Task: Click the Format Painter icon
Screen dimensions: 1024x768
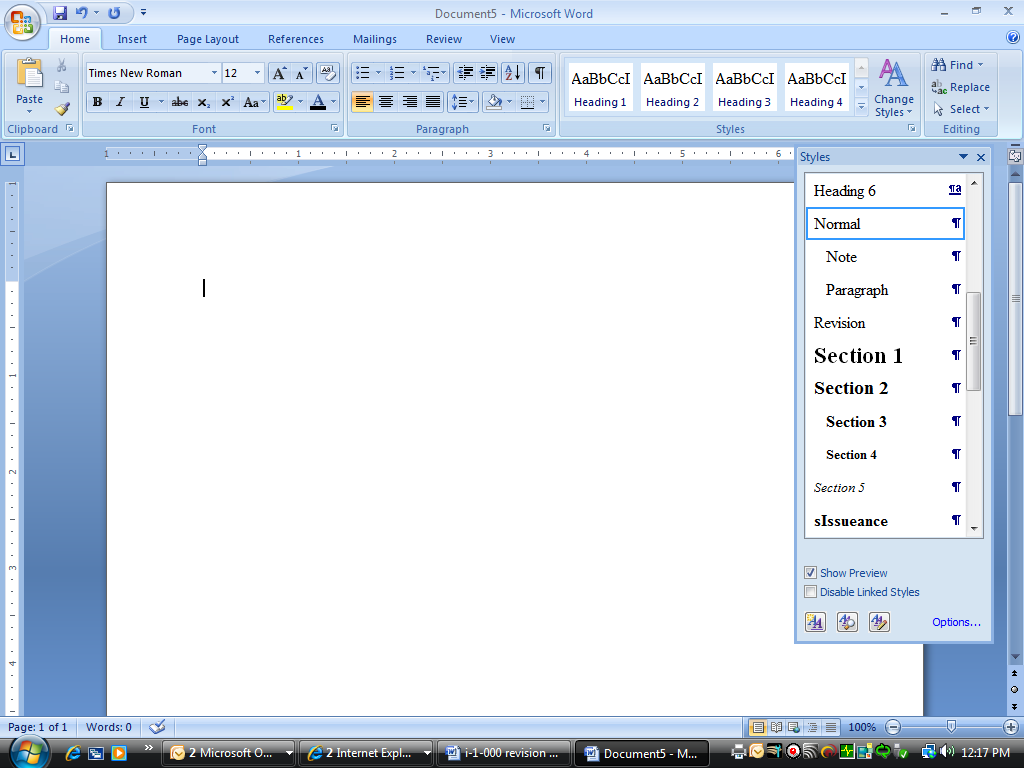Action: click(62, 109)
